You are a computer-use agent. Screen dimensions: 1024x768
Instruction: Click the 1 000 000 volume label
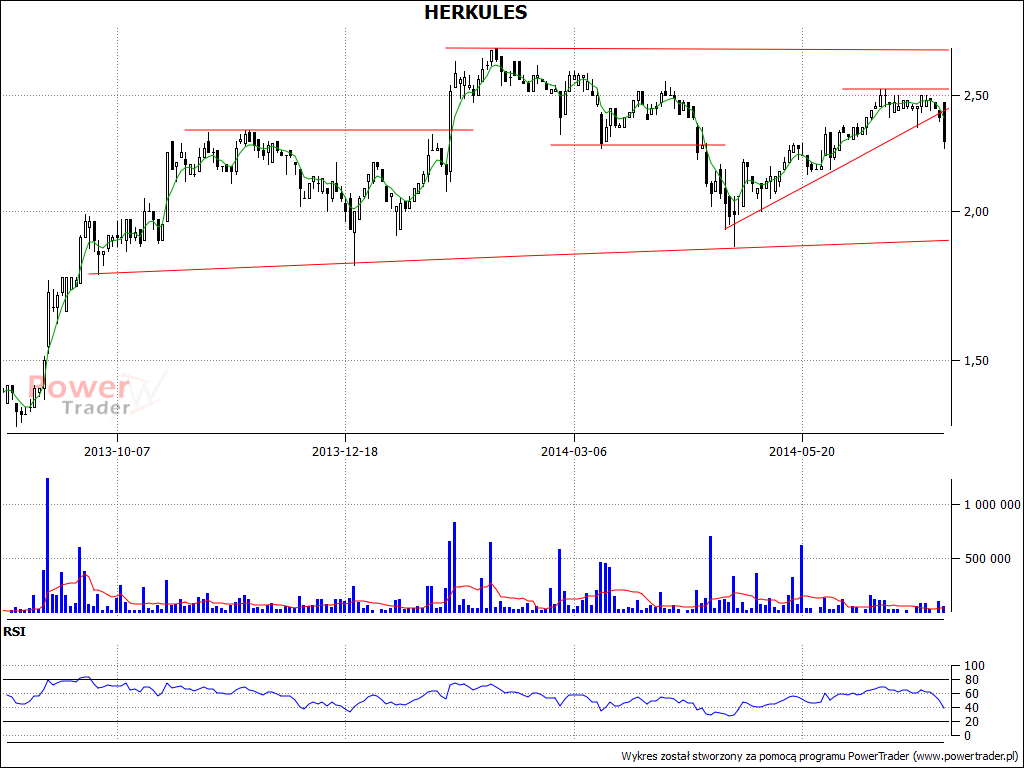(991, 505)
